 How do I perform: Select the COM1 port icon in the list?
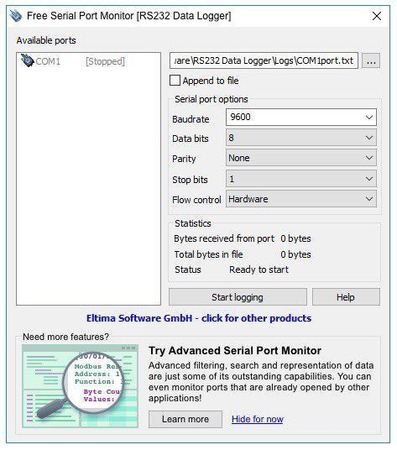click(27, 61)
